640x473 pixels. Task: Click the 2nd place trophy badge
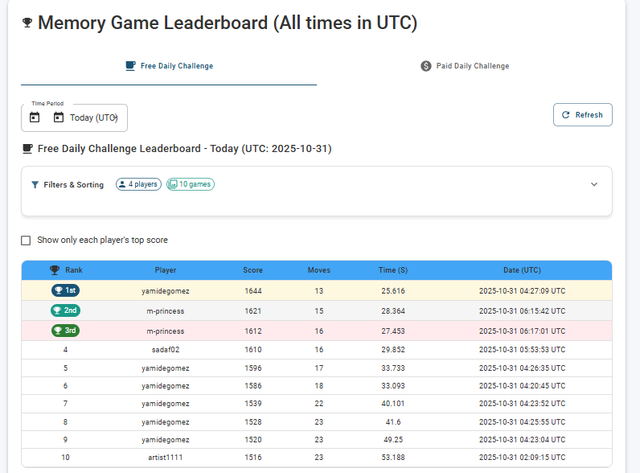point(65,310)
